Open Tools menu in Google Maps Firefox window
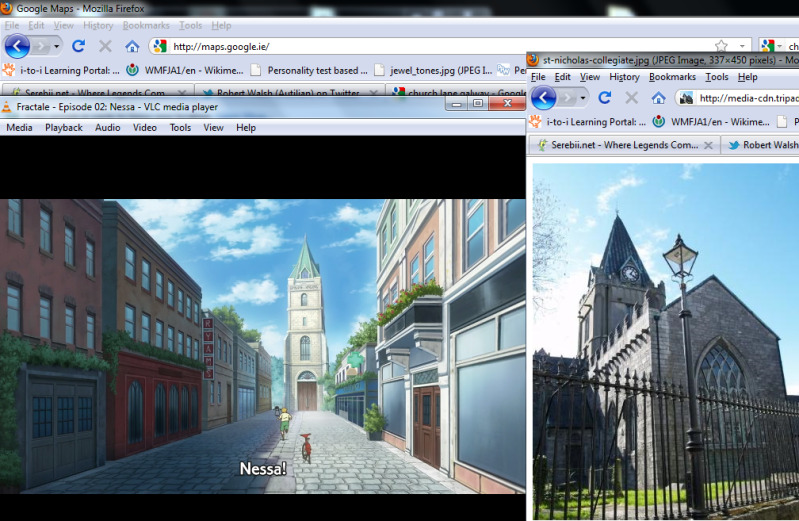 click(x=191, y=25)
